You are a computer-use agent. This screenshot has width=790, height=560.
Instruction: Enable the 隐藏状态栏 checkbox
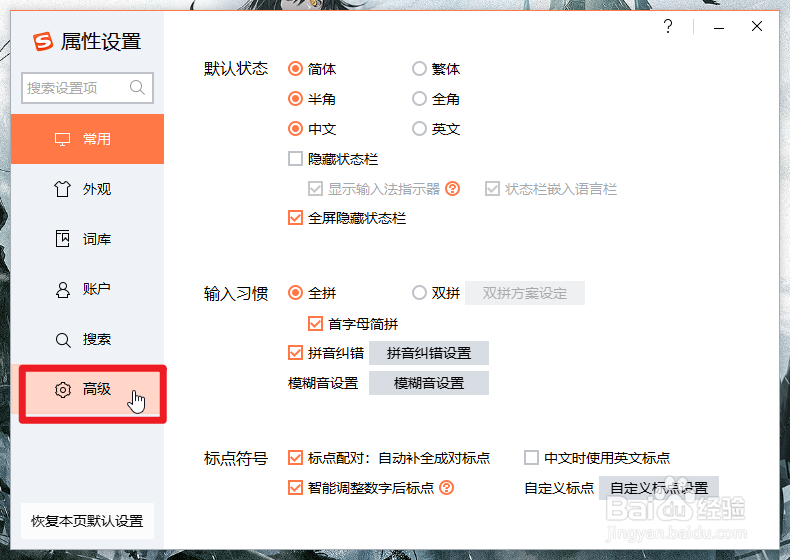295,159
